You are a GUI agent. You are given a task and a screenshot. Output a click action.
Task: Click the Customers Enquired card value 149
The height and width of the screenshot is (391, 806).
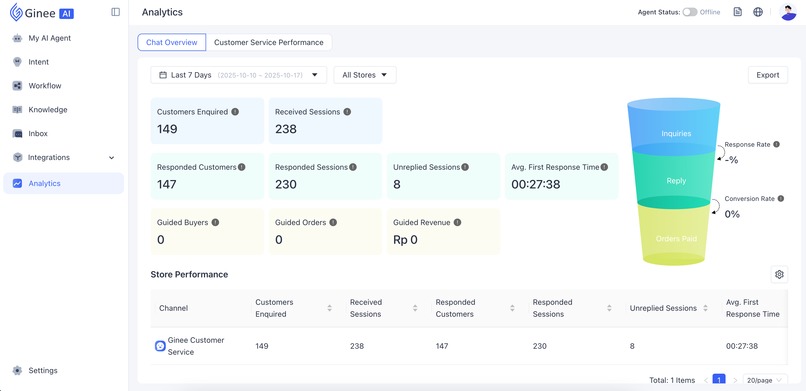point(167,129)
